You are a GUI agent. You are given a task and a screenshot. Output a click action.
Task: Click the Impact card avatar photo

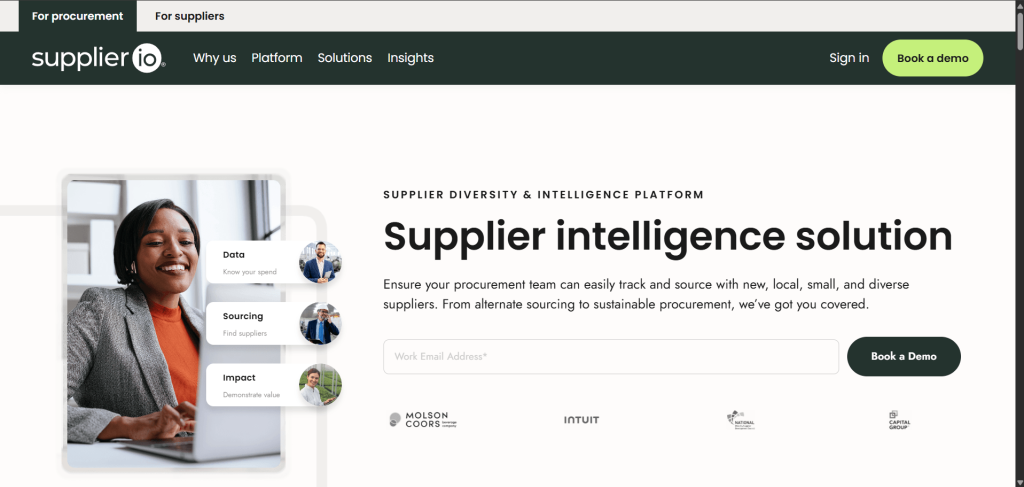click(320, 385)
